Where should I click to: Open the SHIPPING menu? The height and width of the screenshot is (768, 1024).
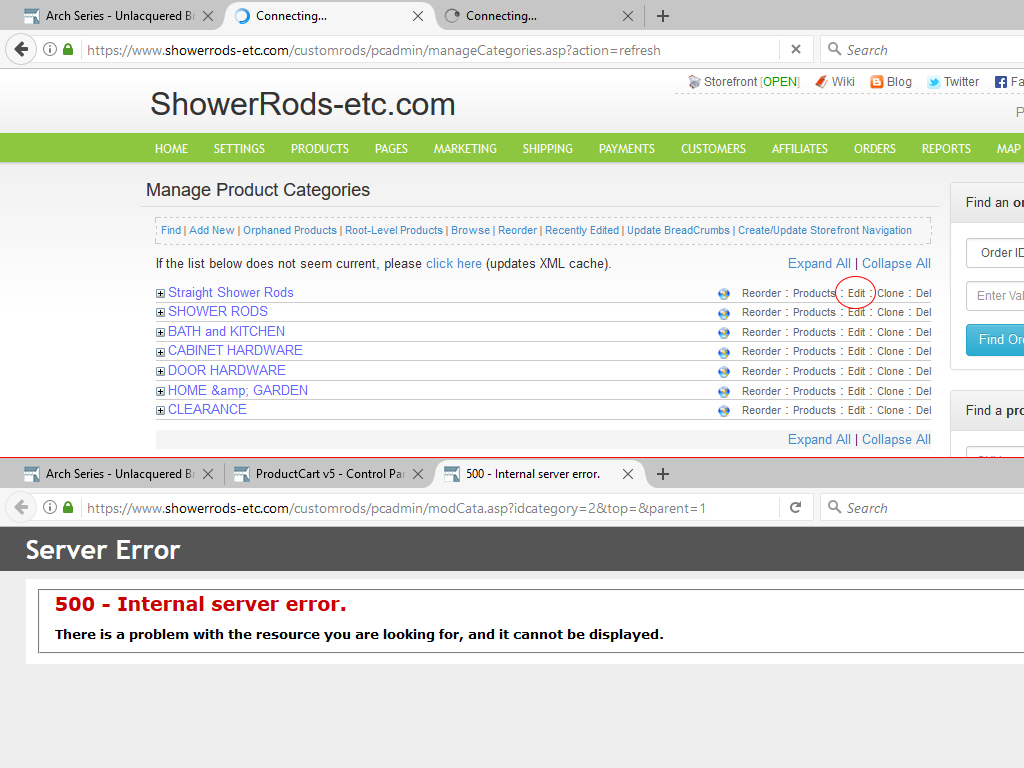(547, 149)
